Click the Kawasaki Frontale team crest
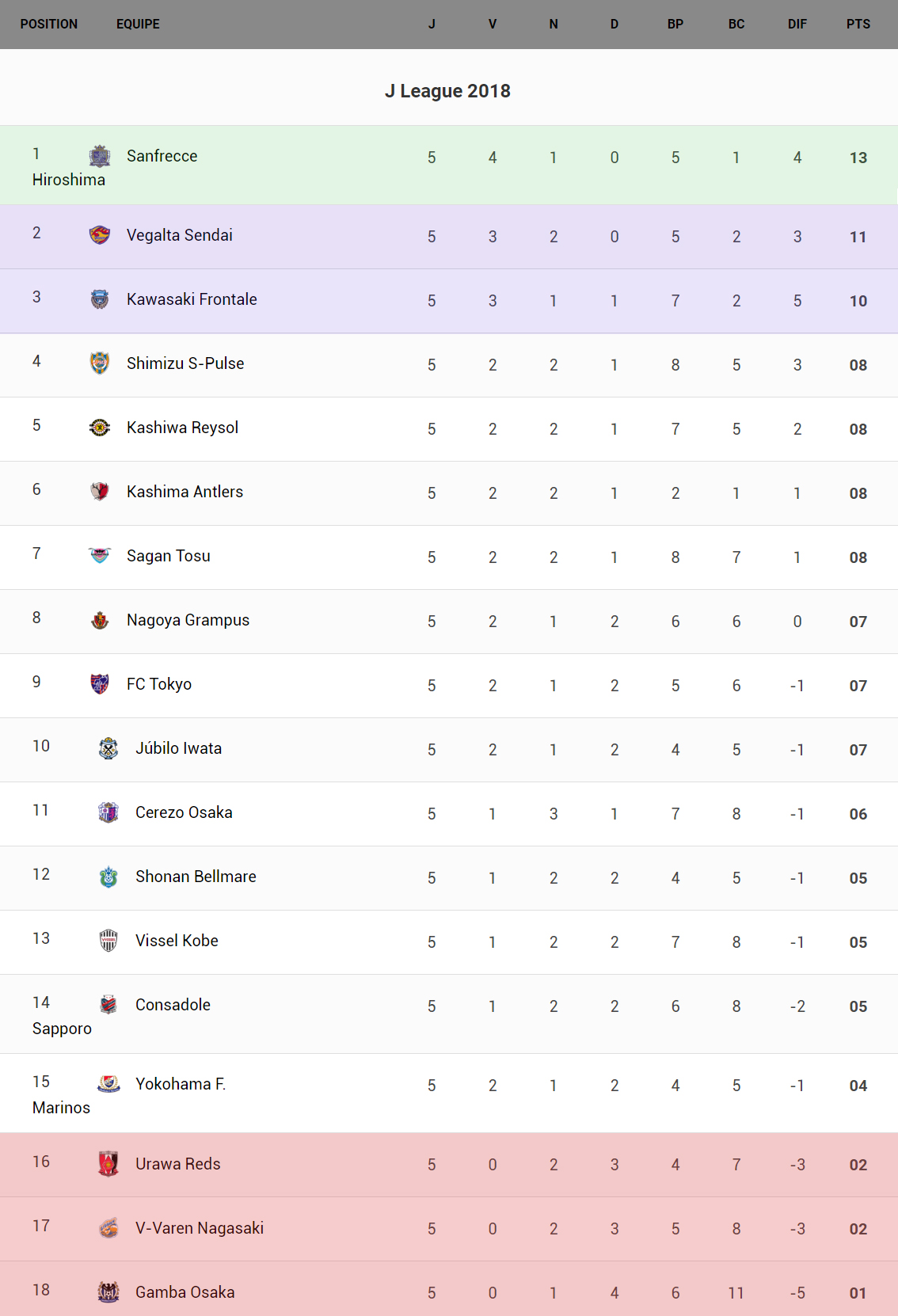This screenshot has width=898, height=1316. [x=100, y=299]
